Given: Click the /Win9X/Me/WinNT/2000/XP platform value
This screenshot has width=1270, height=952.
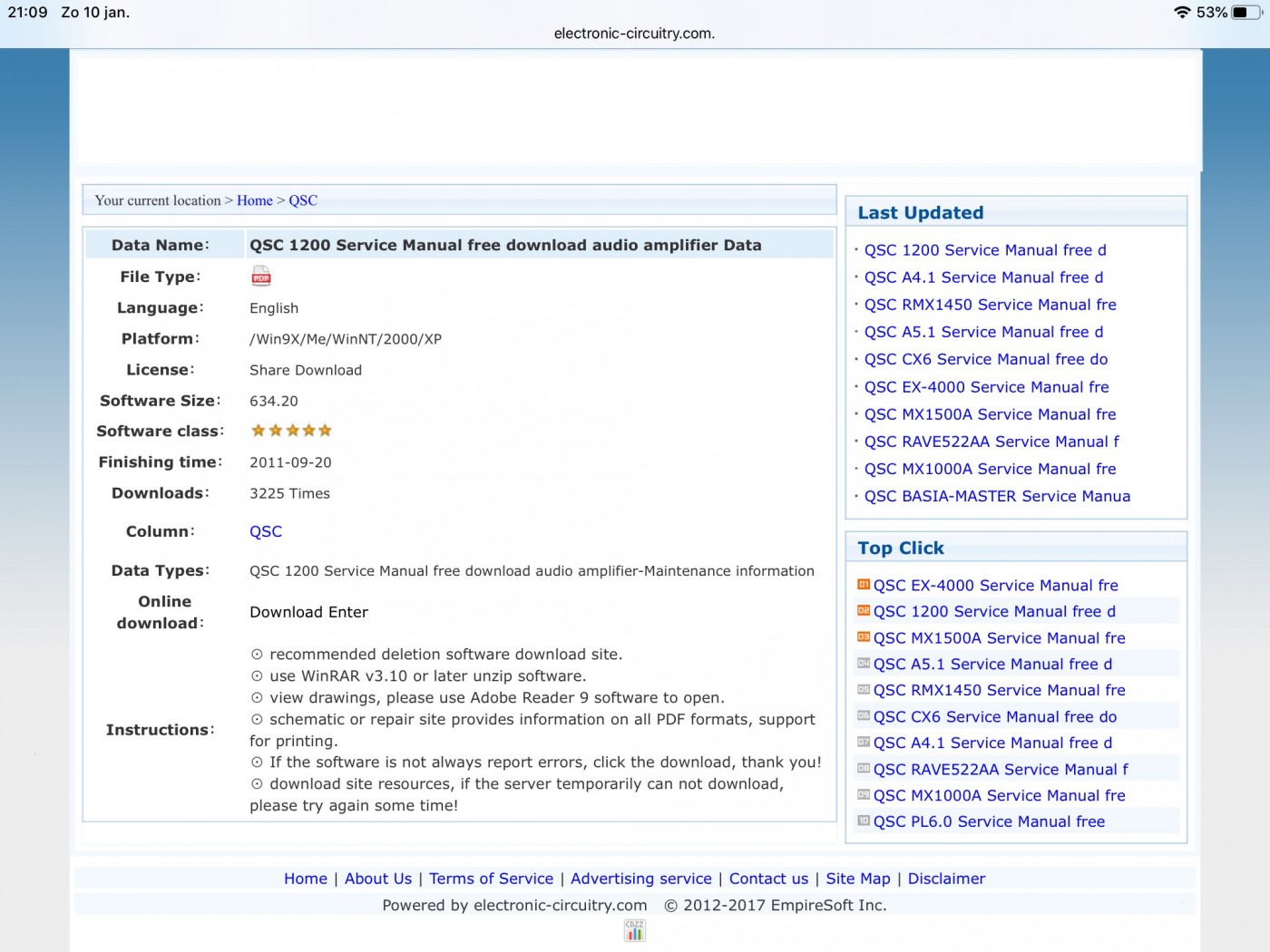Looking at the screenshot, I should (346, 339).
